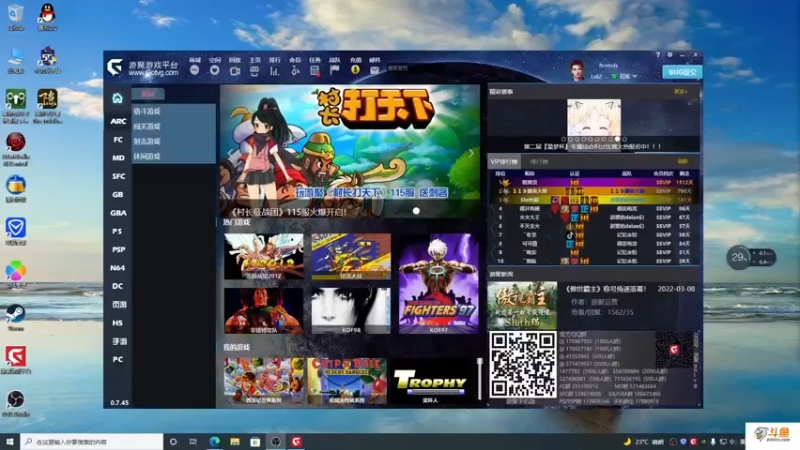Choose 休闲游戏 casual games category

(x=147, y=156)
